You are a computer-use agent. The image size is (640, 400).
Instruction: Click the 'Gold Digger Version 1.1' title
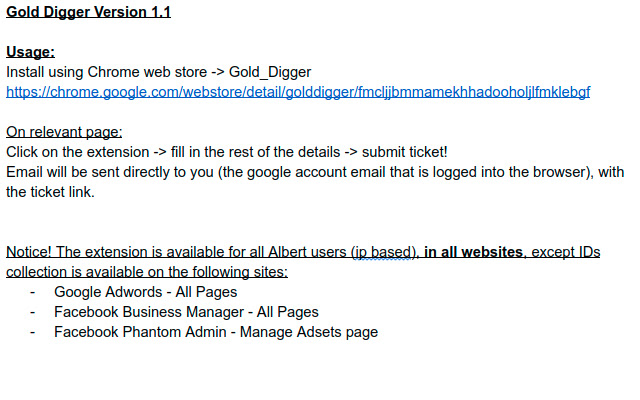pos(88,13)
